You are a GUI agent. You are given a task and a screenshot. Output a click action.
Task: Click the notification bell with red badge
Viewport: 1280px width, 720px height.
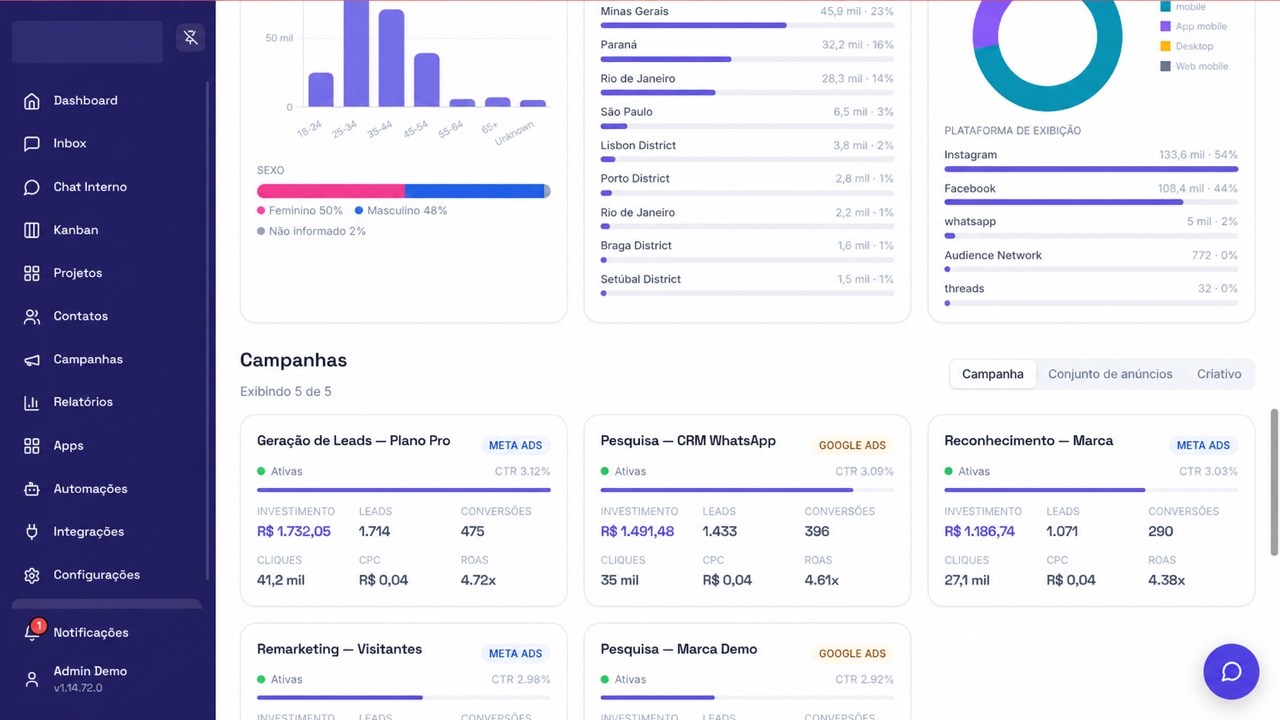[x=33, y=631]
